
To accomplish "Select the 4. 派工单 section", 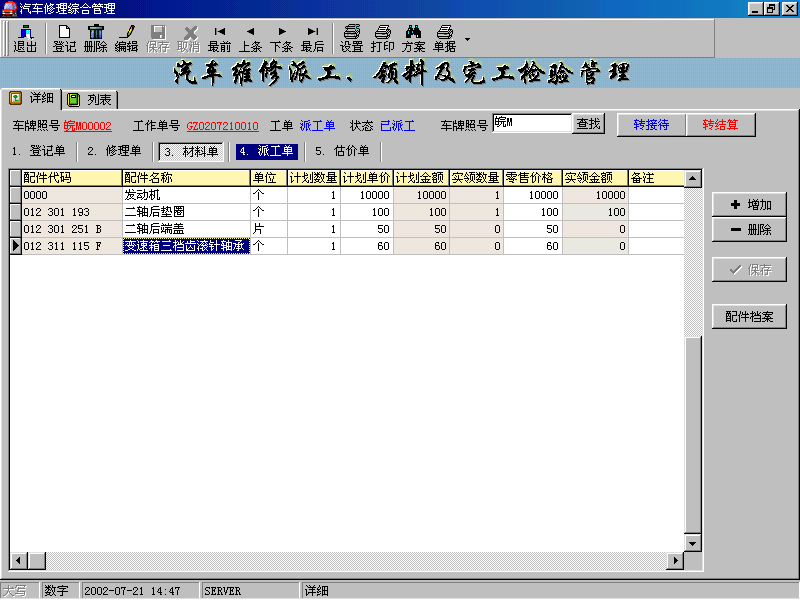I will tap(267, 151).
